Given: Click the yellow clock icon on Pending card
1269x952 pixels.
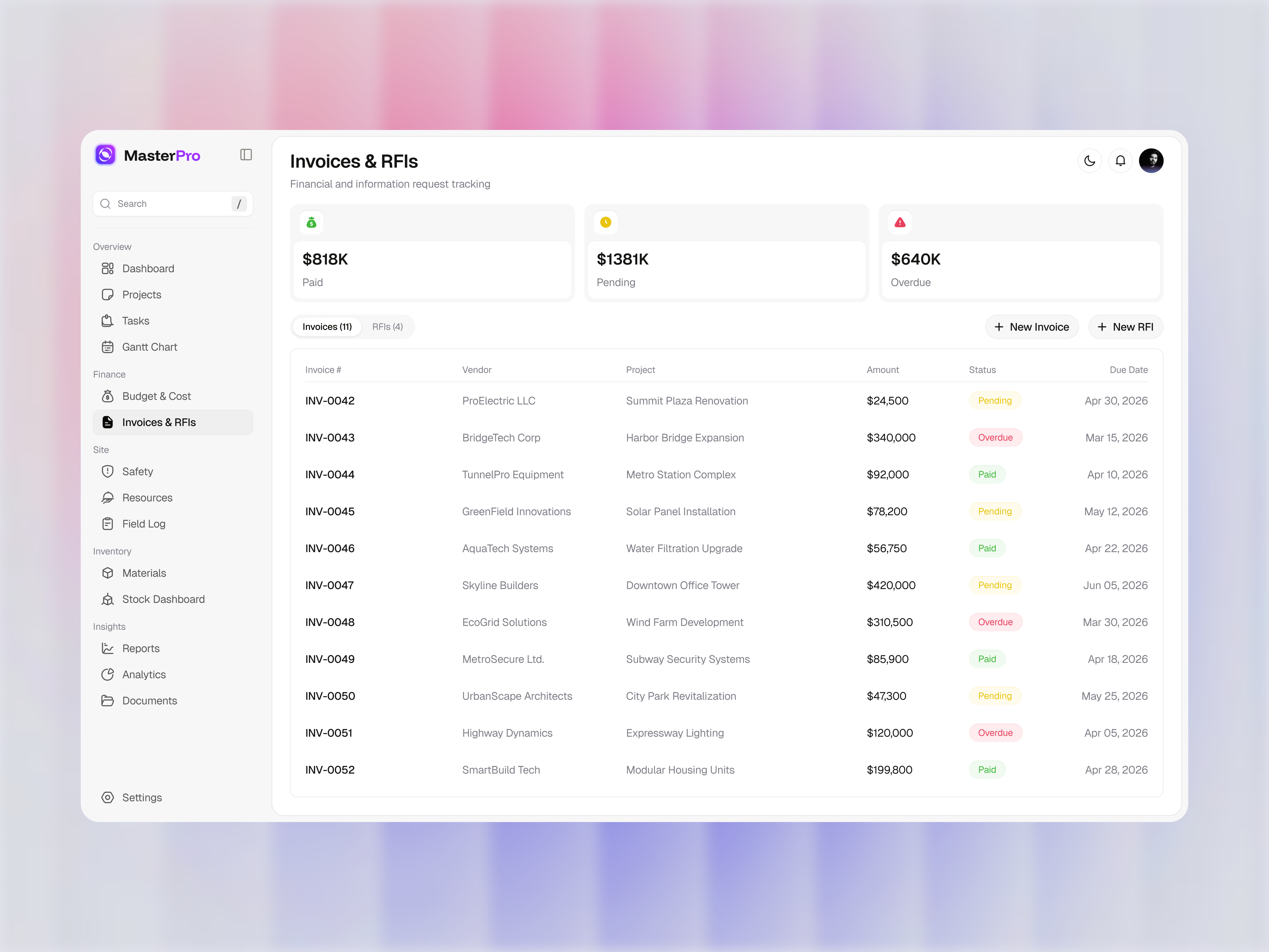Looking at the screenshot, I should click(606, 222).
